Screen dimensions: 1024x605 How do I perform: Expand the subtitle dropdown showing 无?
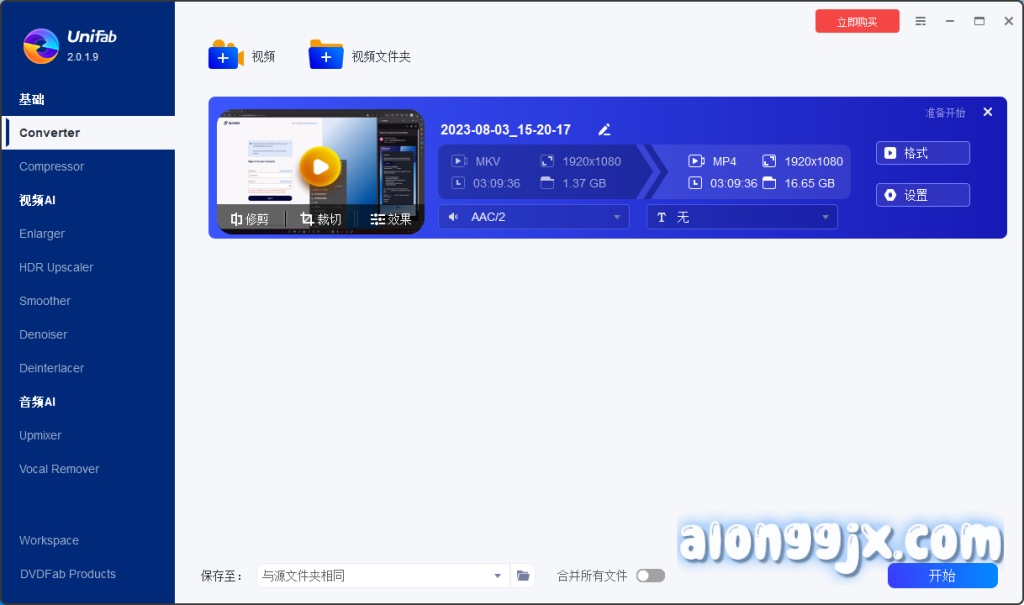pyautogui.click(x=741, y=217)
